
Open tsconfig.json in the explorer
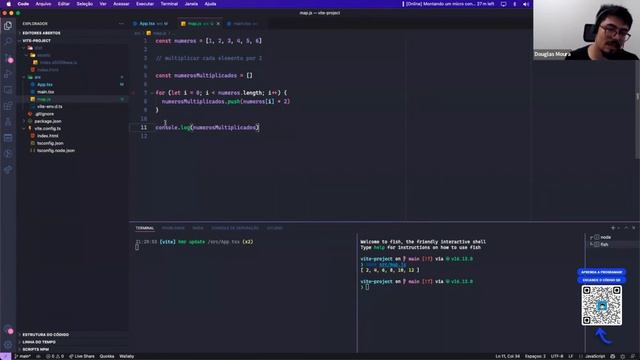(x=50, y=143)
